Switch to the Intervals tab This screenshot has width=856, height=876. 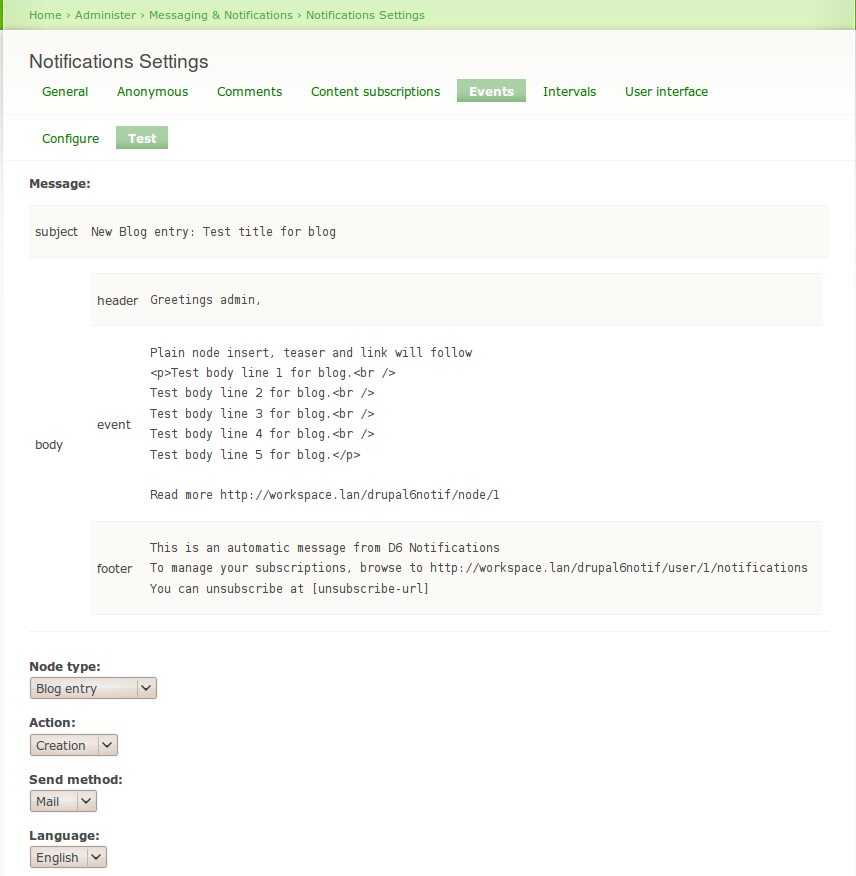tap(569, 91)
